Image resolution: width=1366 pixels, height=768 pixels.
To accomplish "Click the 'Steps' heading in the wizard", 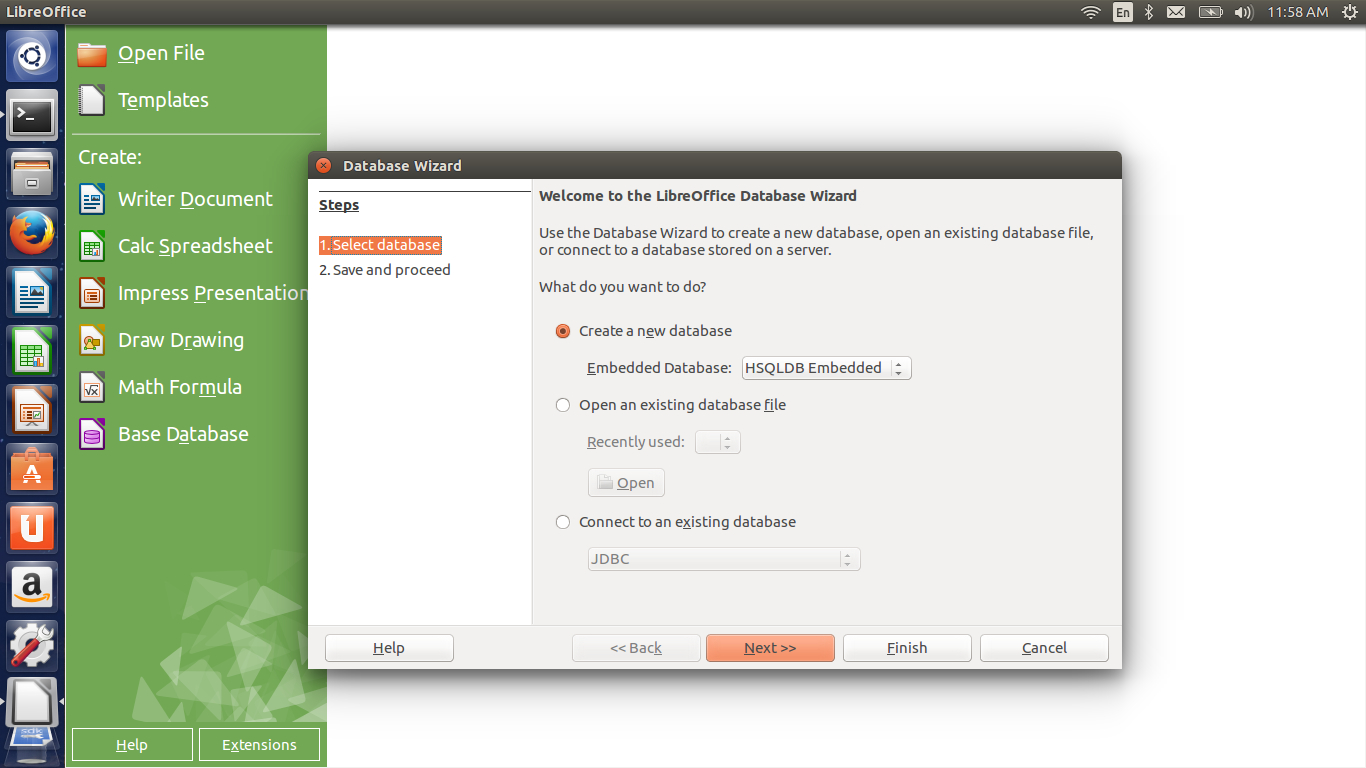I will [339, 205].
